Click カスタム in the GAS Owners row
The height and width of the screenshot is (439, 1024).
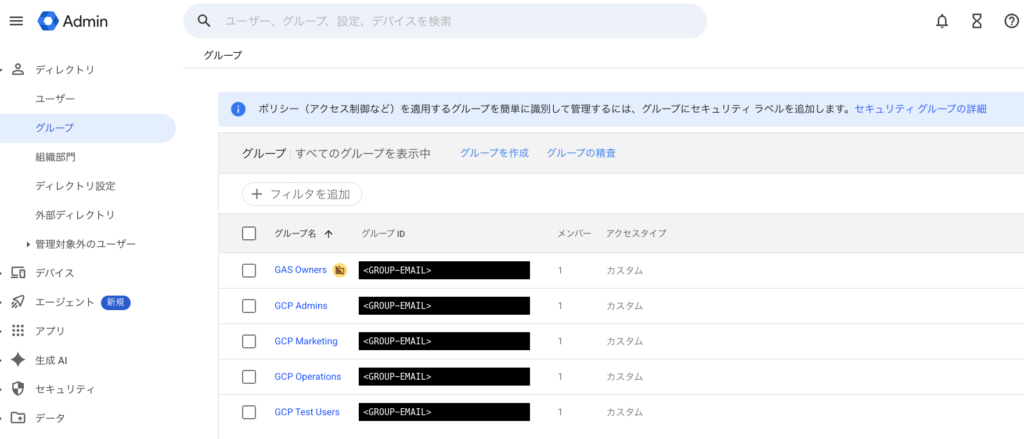click(x=624, y=270)
